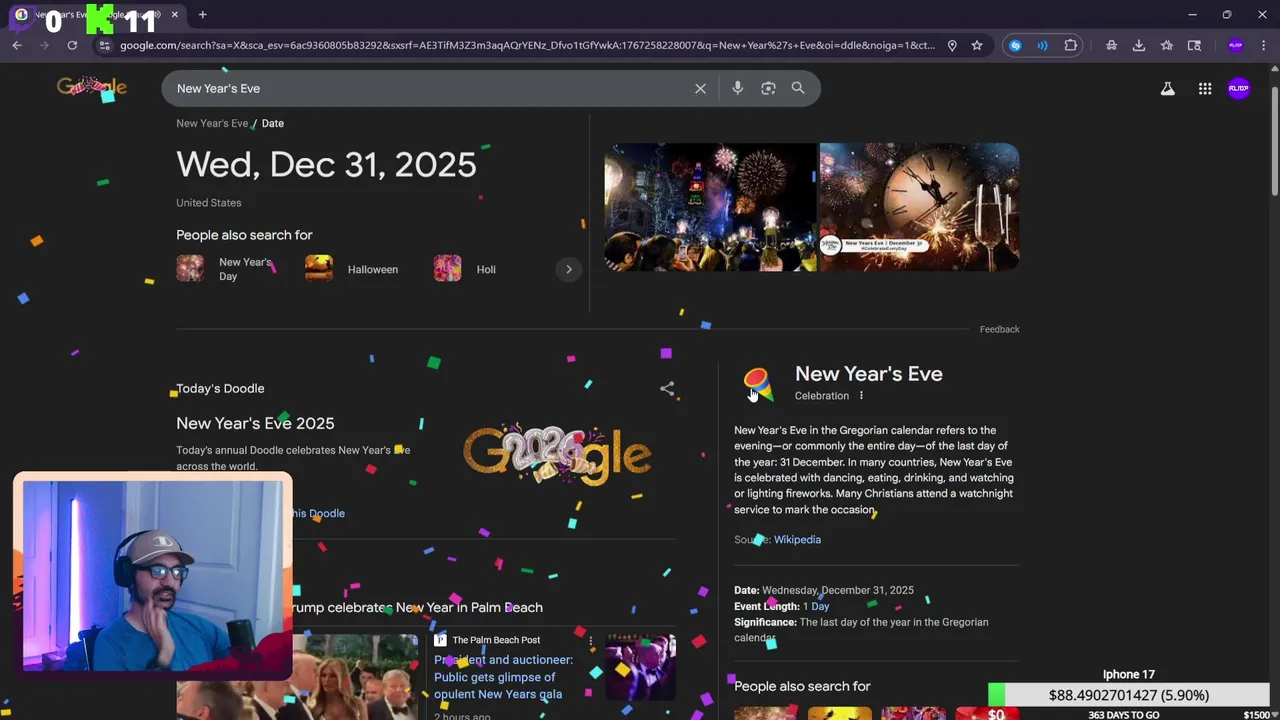Screen dimensions: 1280x720
Task: Open the Chrome three-dot menu
Action: click(1264, 45)
